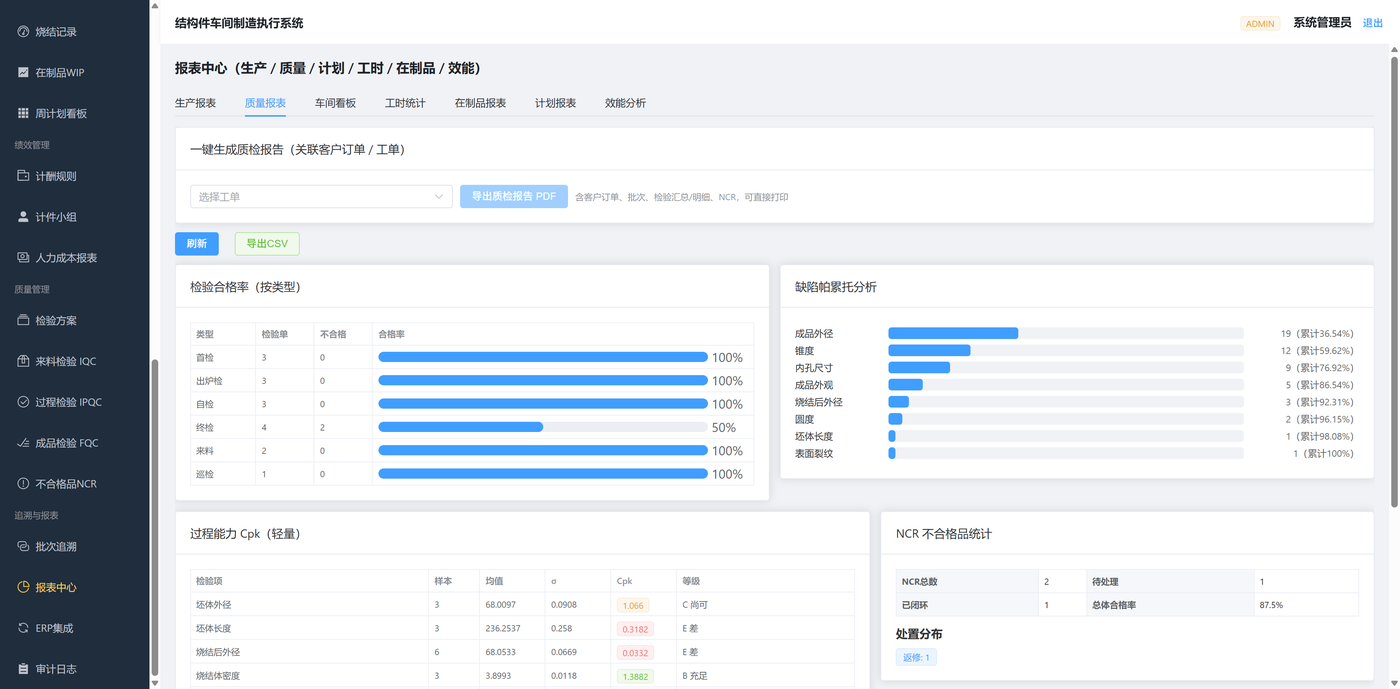Click the ERP集成 sync icon

pyautogui.click(x=23, y=628)
